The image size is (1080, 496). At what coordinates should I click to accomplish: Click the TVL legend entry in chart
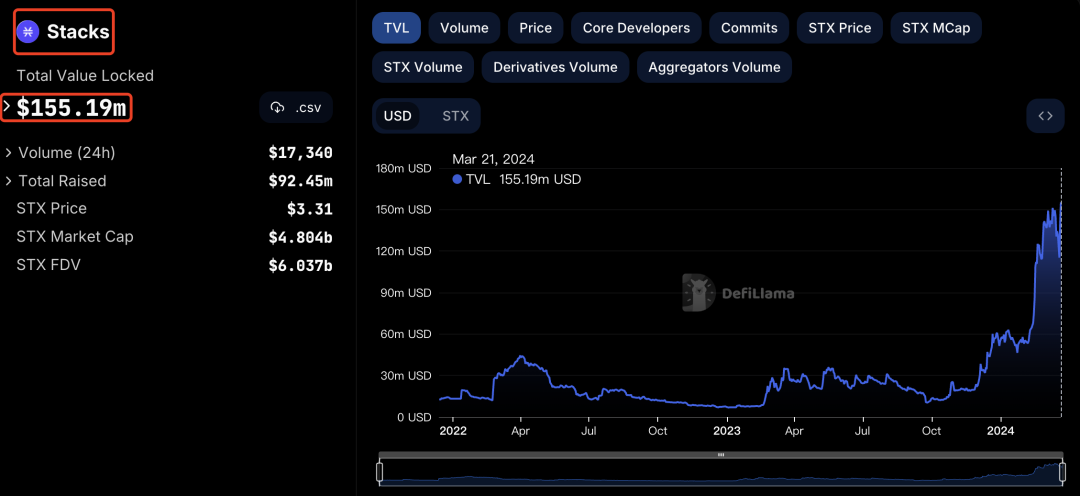(517, 180)
